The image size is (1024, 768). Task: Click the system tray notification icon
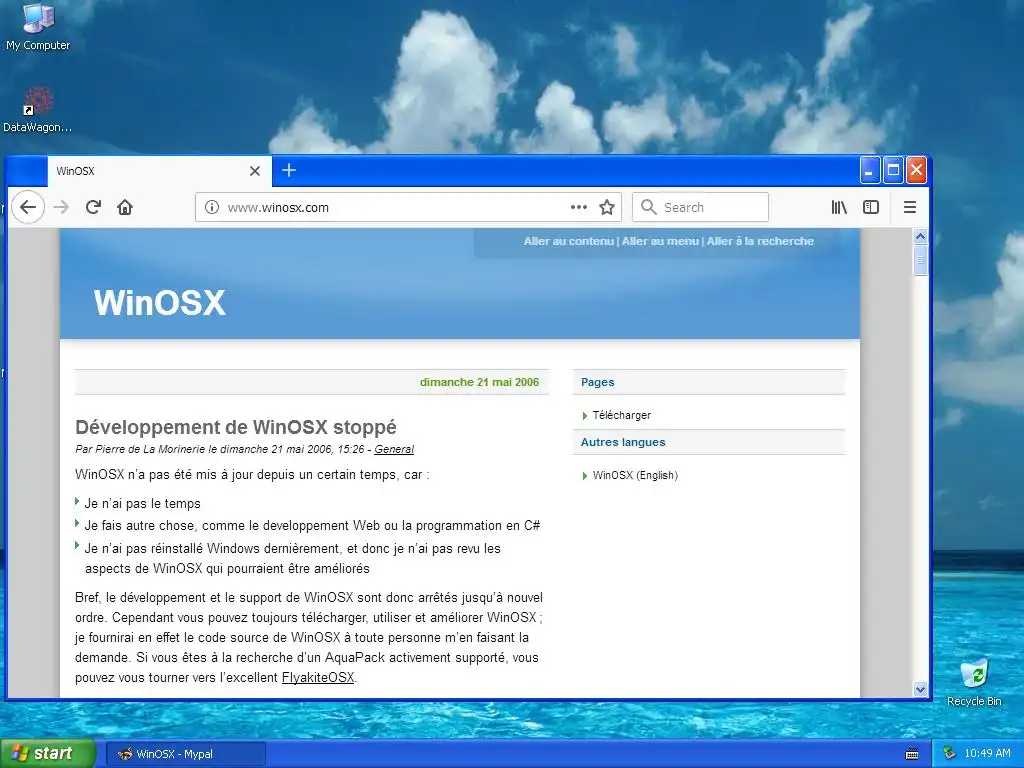coord(950,754)
